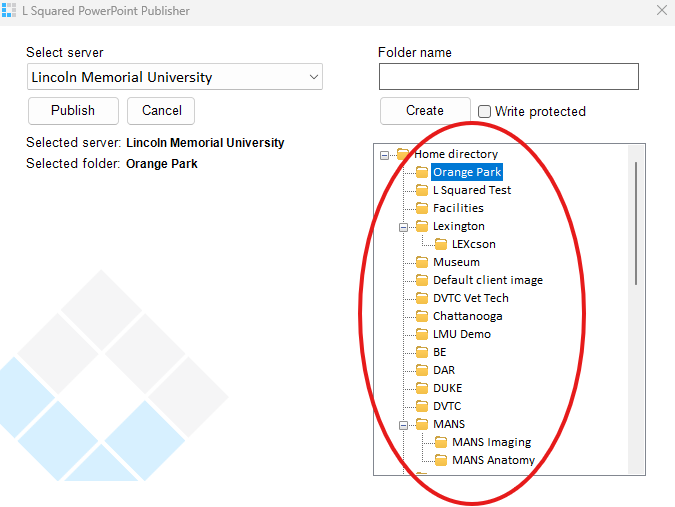Viewport: 675px width, 507px height.
Task: Click the L Squared Test folder icon
Action: [422, 190]
